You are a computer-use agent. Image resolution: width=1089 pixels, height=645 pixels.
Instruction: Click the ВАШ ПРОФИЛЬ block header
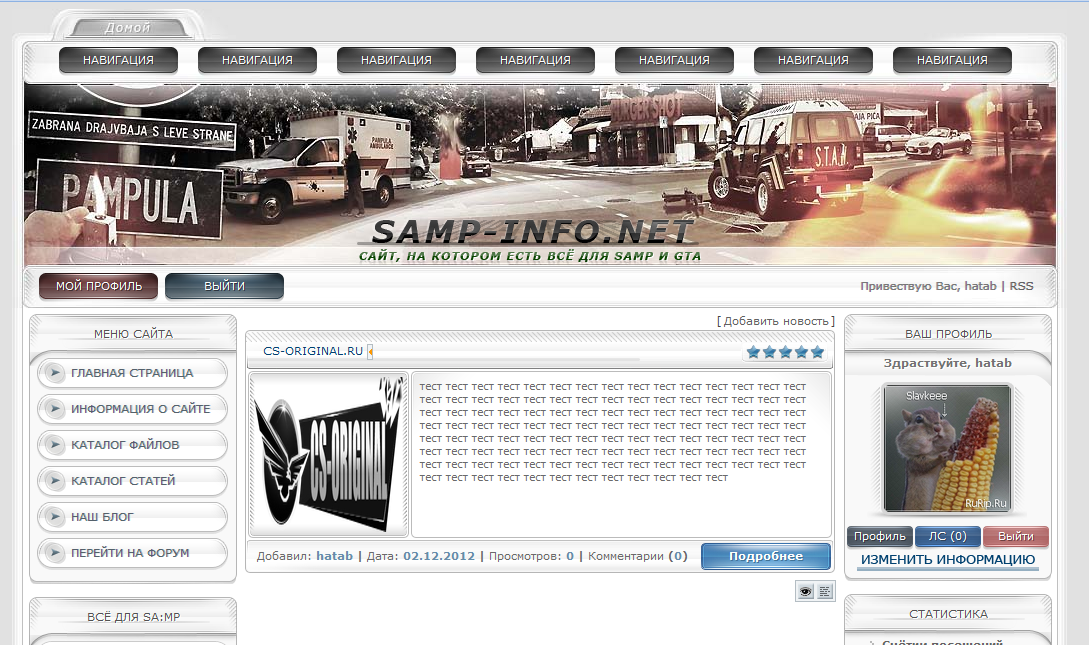[948, 334]
